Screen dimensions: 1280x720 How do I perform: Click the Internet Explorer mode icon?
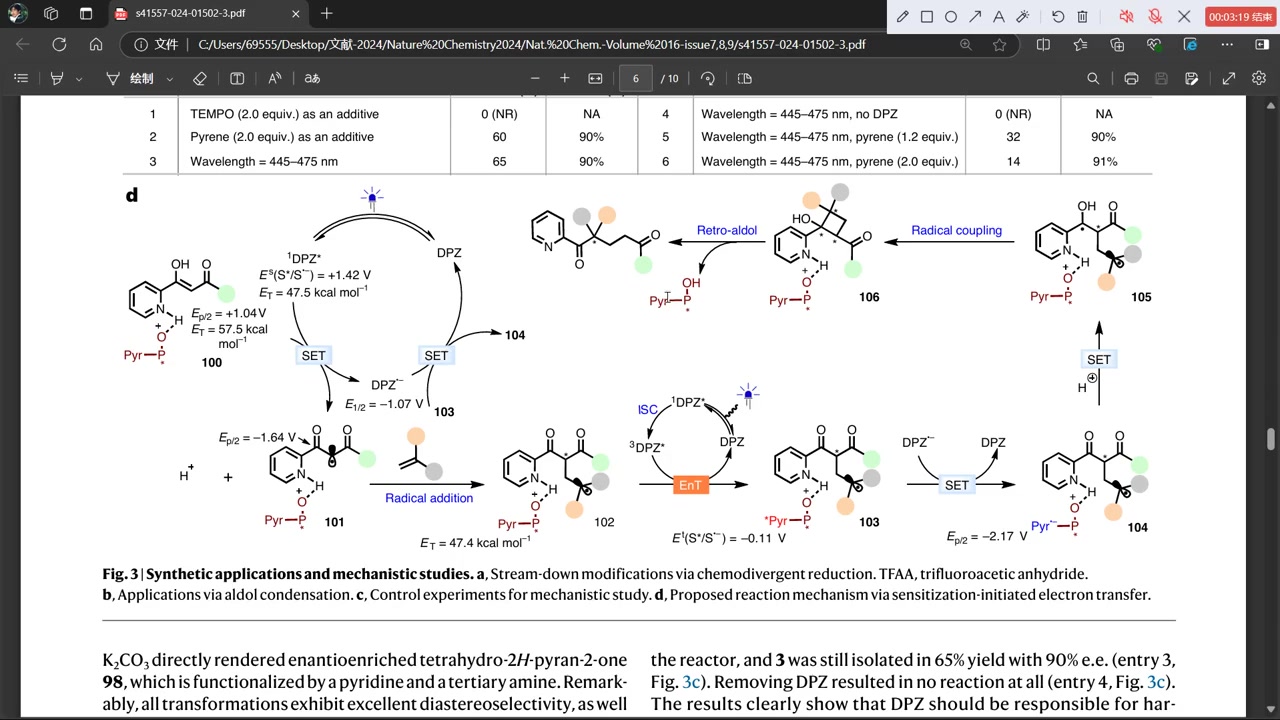pos(1190,44)
